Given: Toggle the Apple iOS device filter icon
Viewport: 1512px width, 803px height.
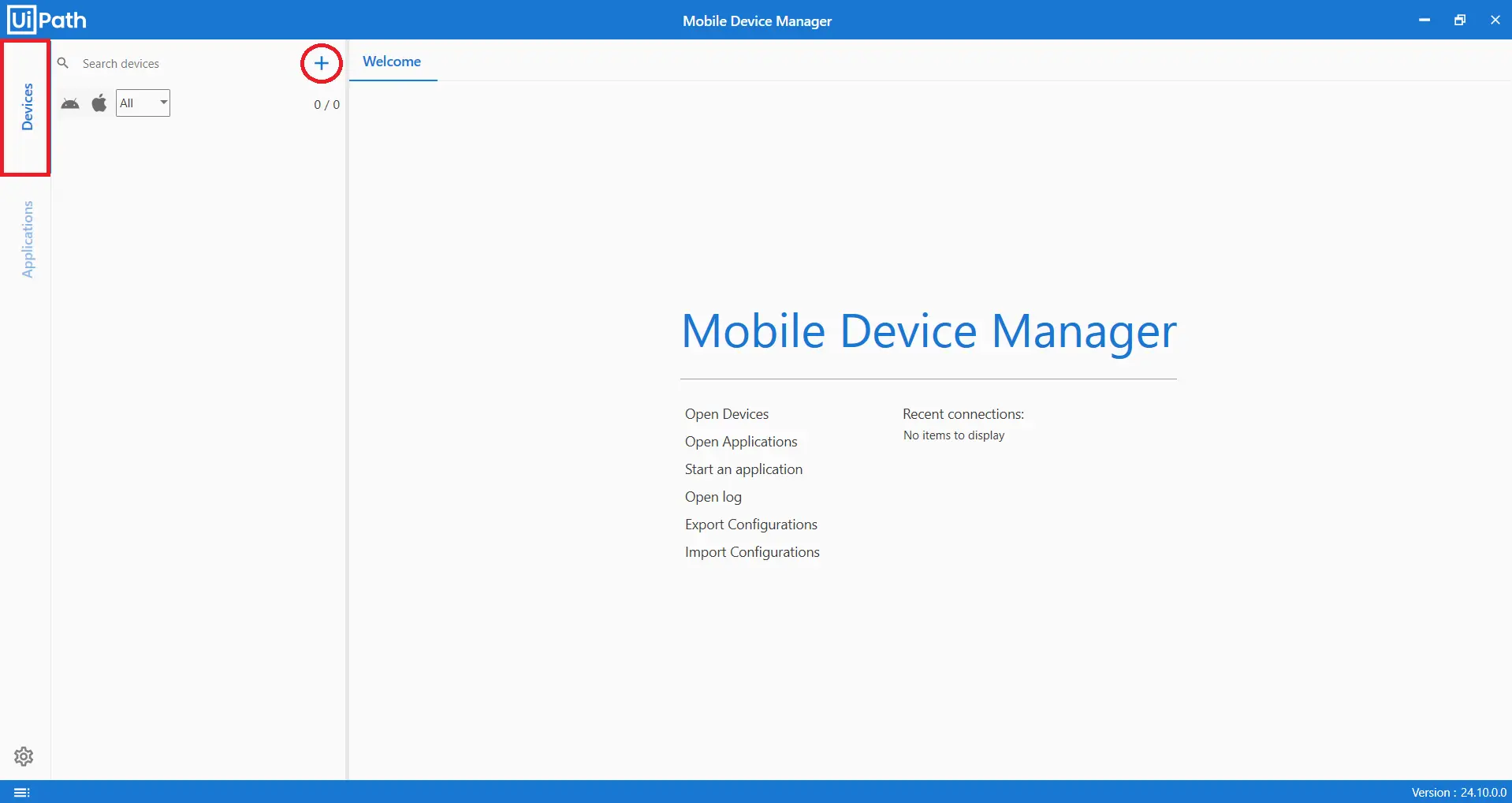Looking at the screenshot, I should click(x=99, y=103).
